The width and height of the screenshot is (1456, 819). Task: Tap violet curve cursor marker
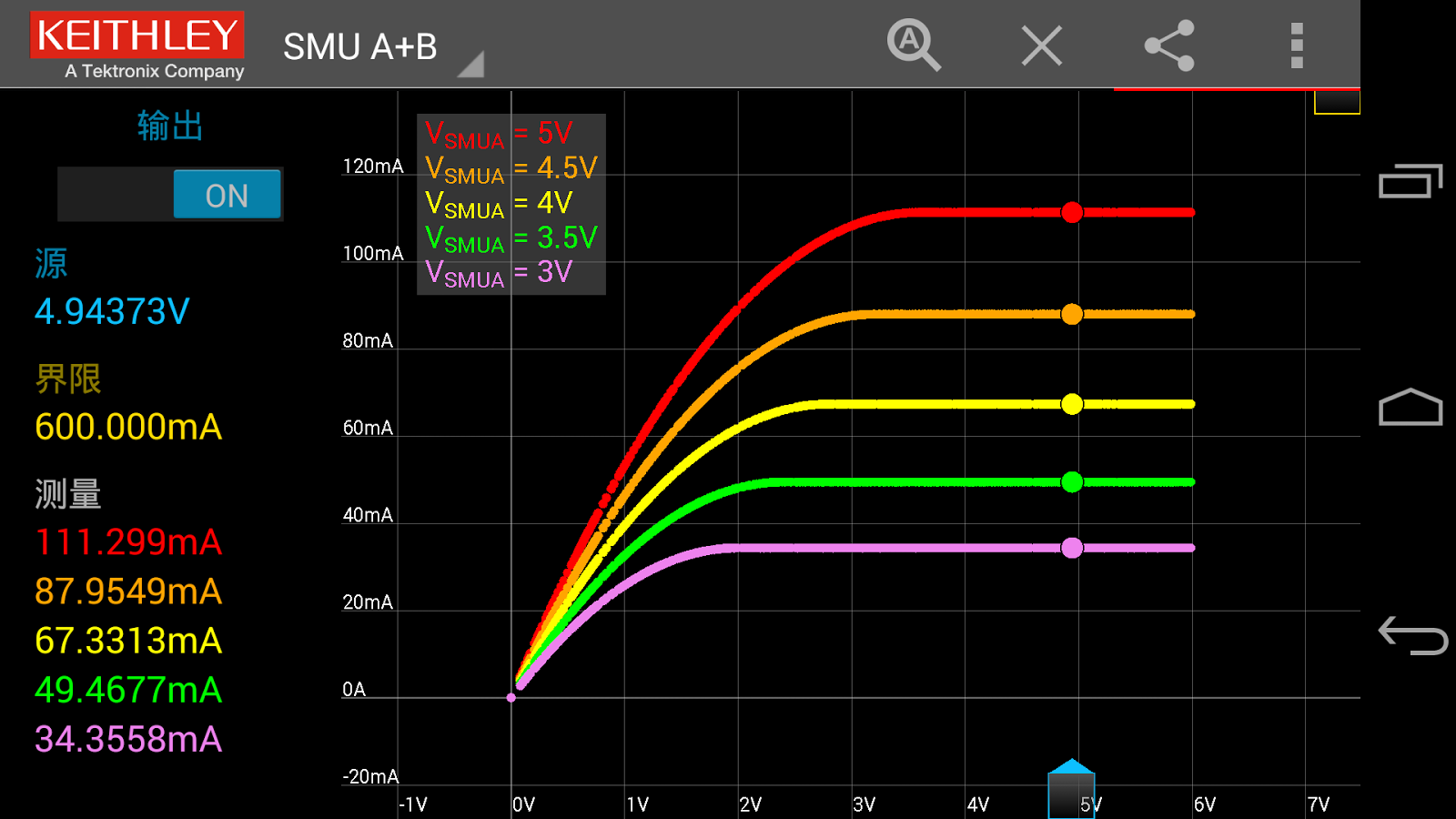pos(1072,548)
